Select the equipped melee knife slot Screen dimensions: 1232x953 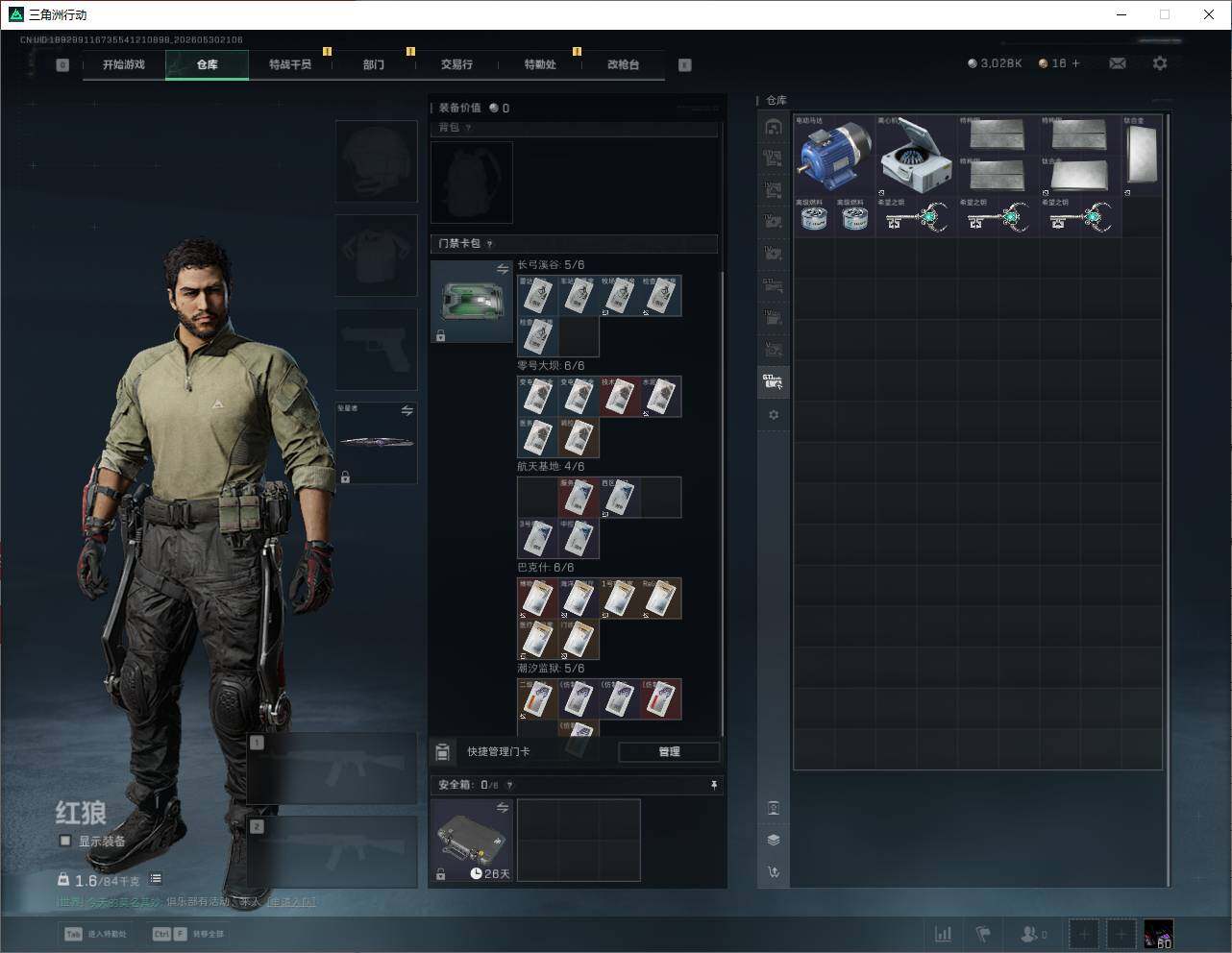point(376,443)
